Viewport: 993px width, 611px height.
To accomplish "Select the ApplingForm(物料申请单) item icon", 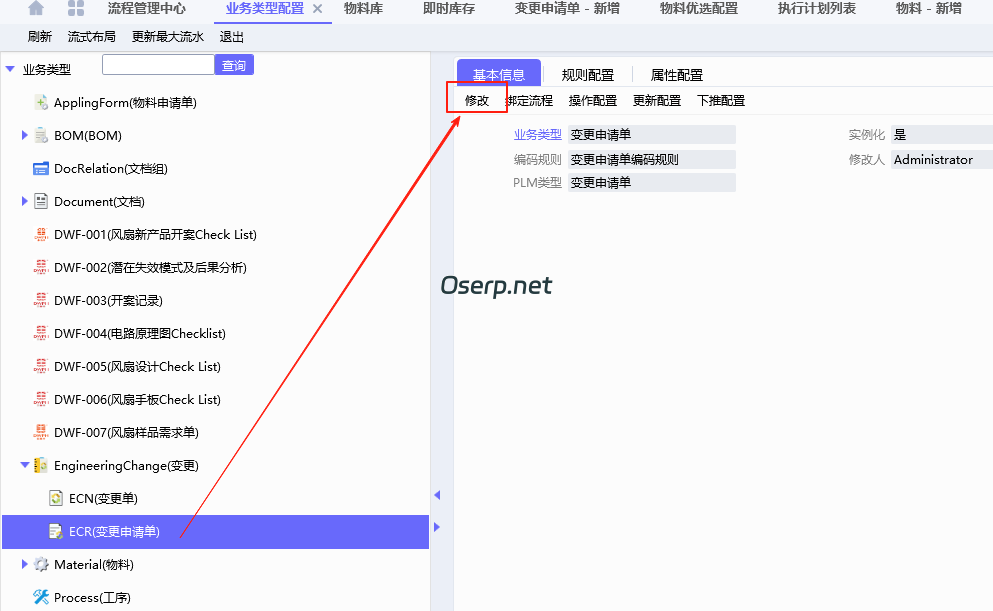I will (x=42, y=103).
